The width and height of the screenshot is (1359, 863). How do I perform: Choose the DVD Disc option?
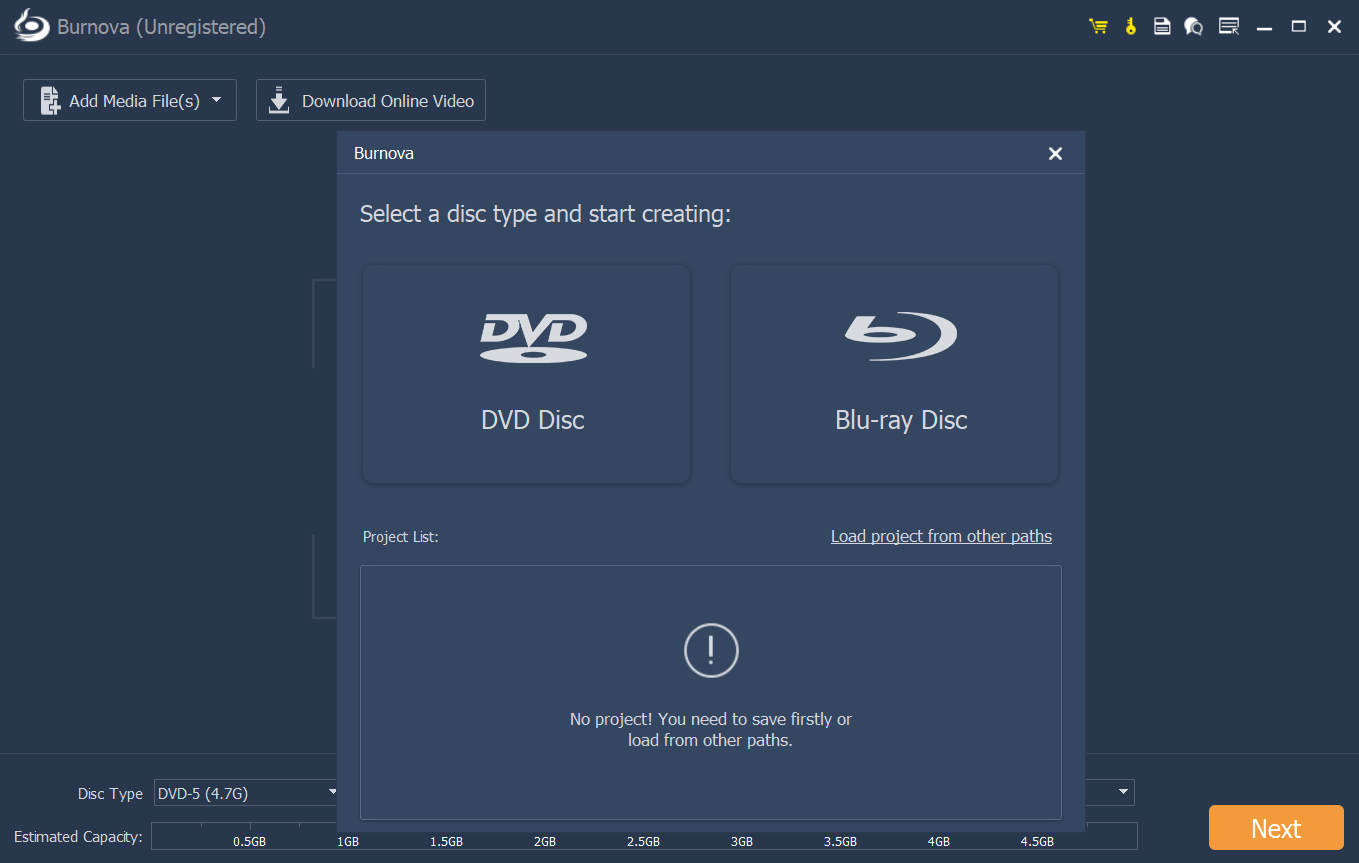click(x=526, y=374)
